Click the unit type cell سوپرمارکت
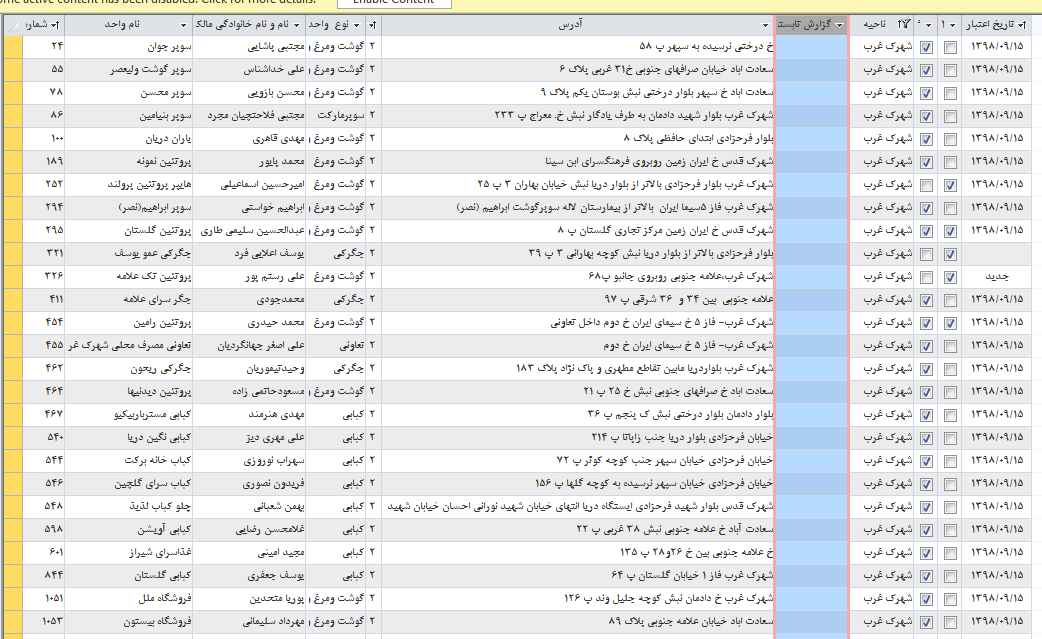Viewport: 1042px width, 639px height. pos(336,116)
